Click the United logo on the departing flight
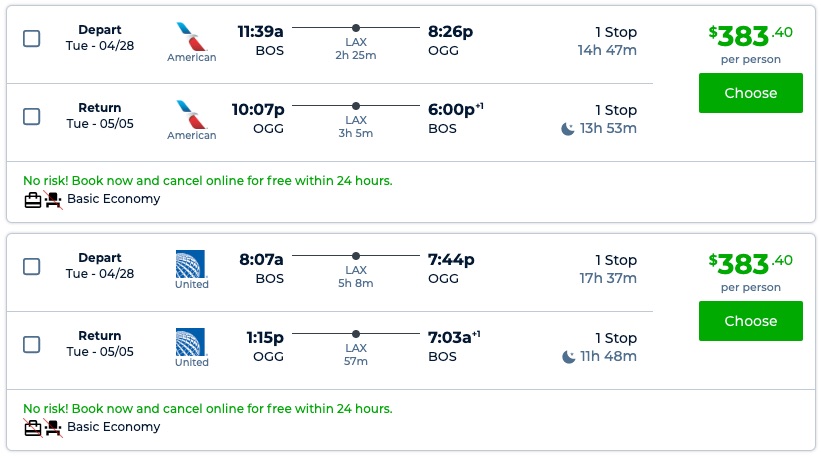The image size is (821, 458). click(x=191, y=264)
